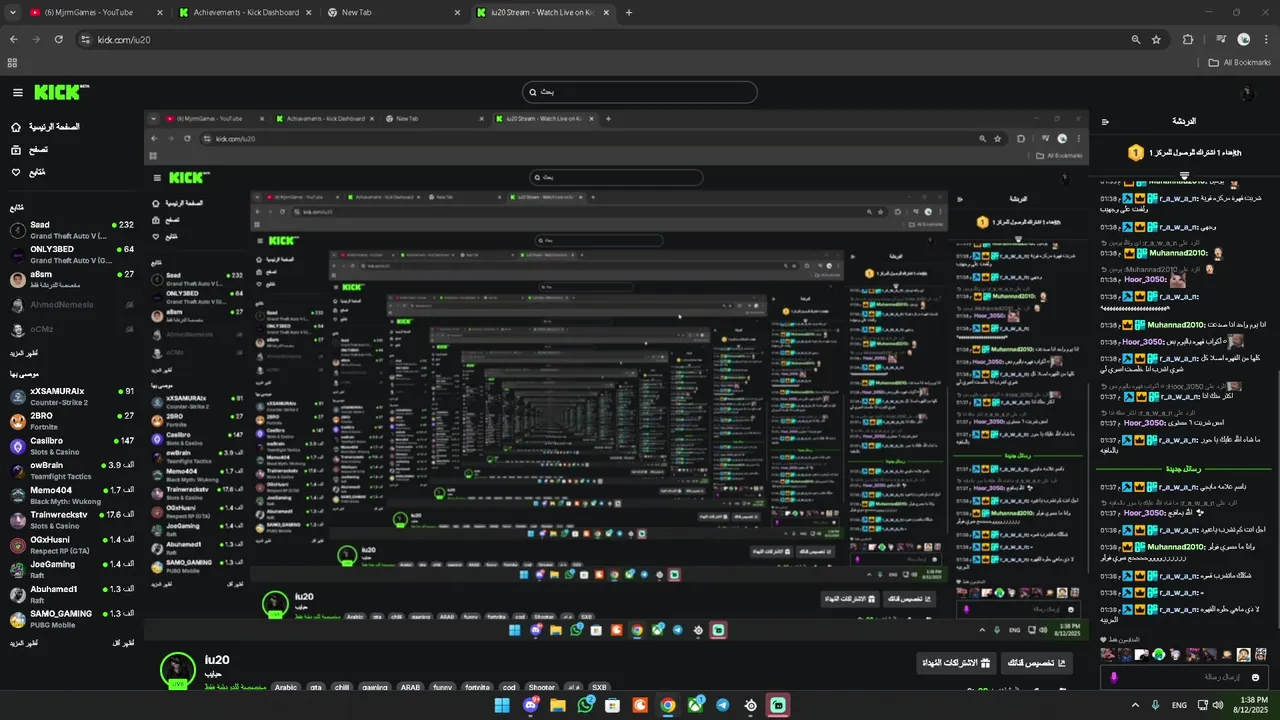
Task: Open the Browse icon in Kick sidebar
Action: click(16, 150)
